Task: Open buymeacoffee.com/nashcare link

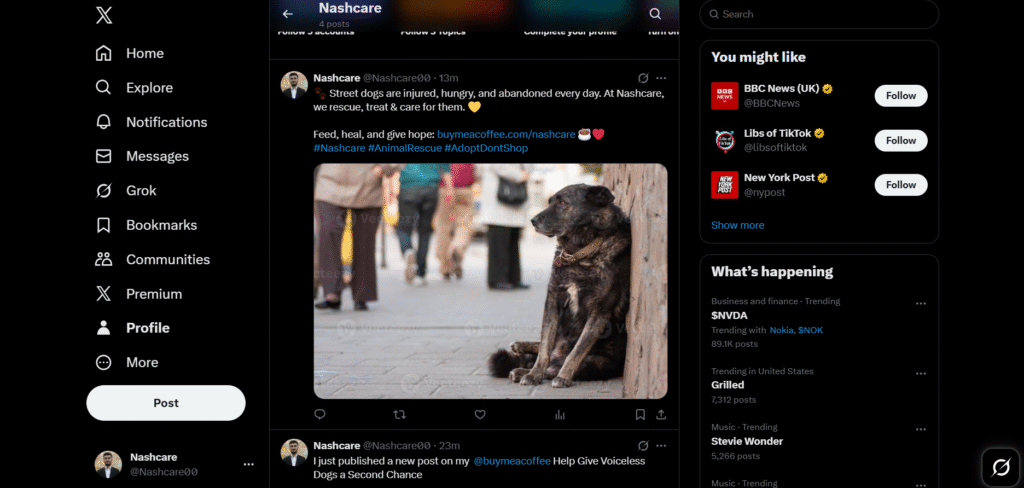Action: pyautogui.click(x=506, y=134)
